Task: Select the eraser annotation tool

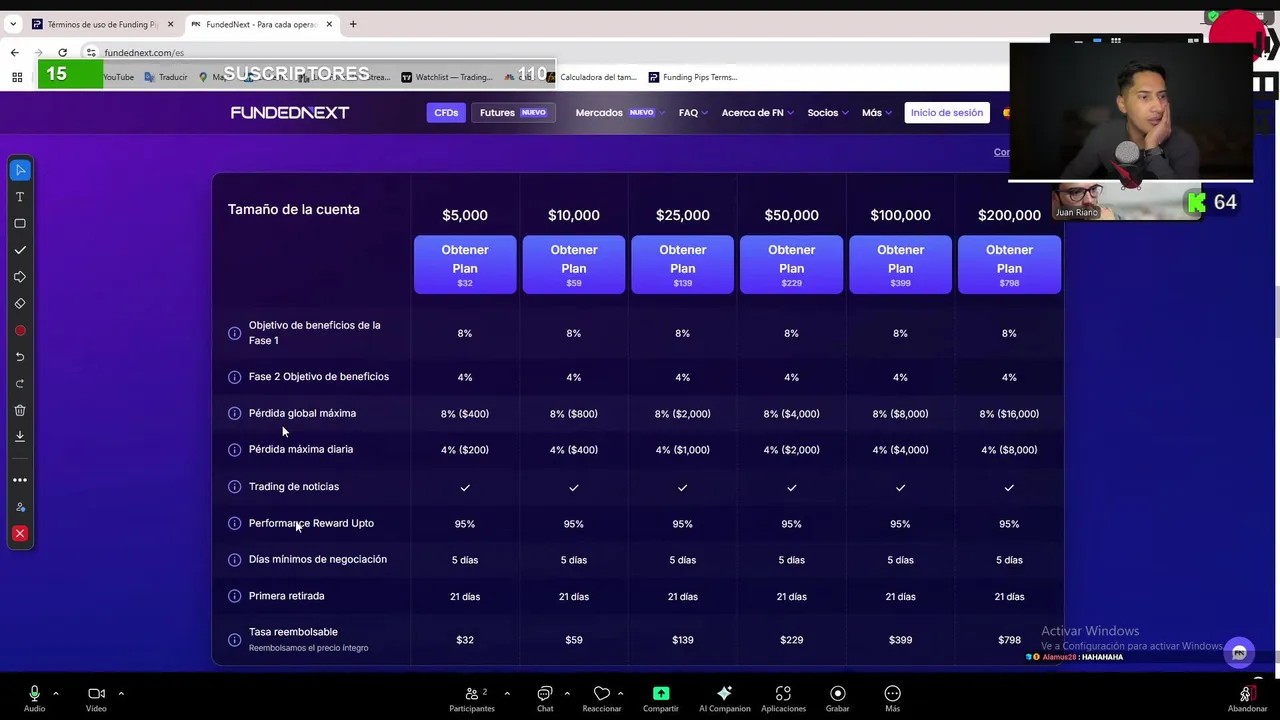Action: pyautogui.click(x=20, y=304)
